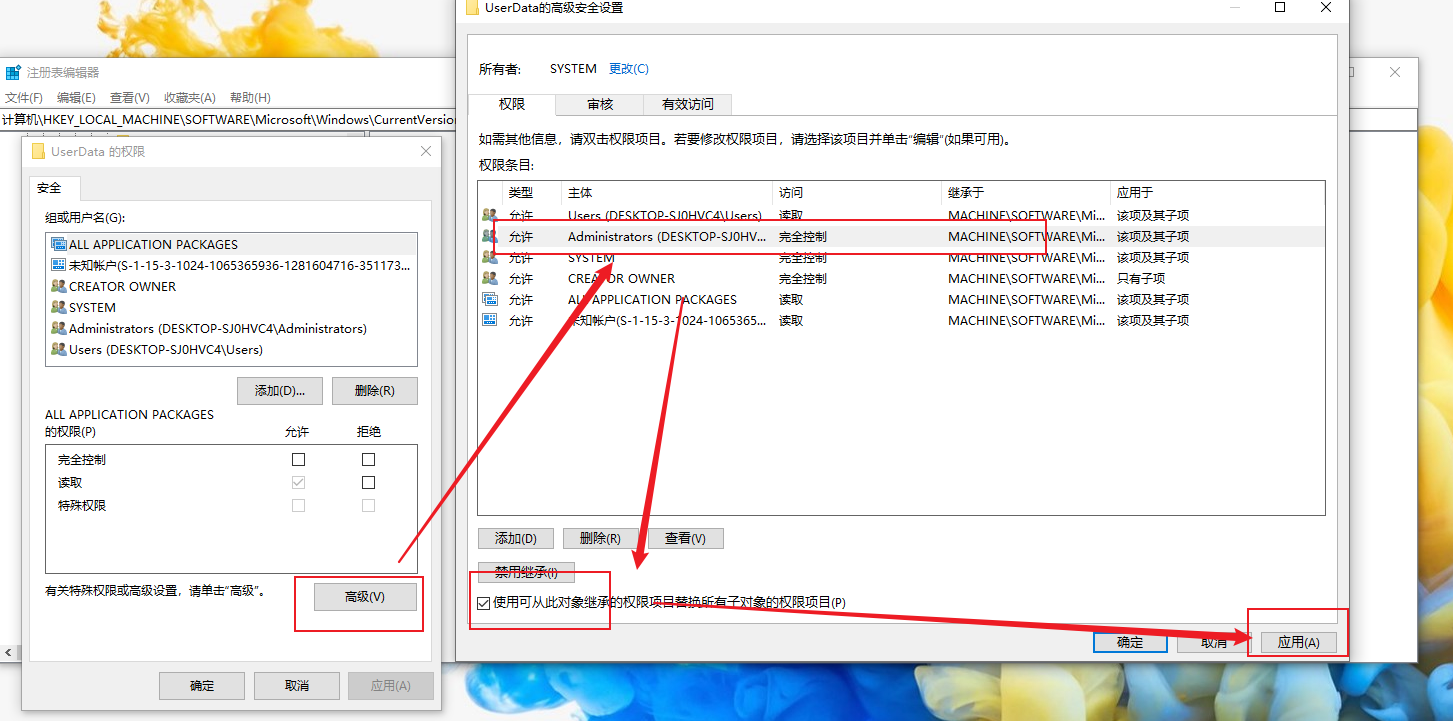
Task: Click the Administrators group icon in the left list
Action: [58, 328]
